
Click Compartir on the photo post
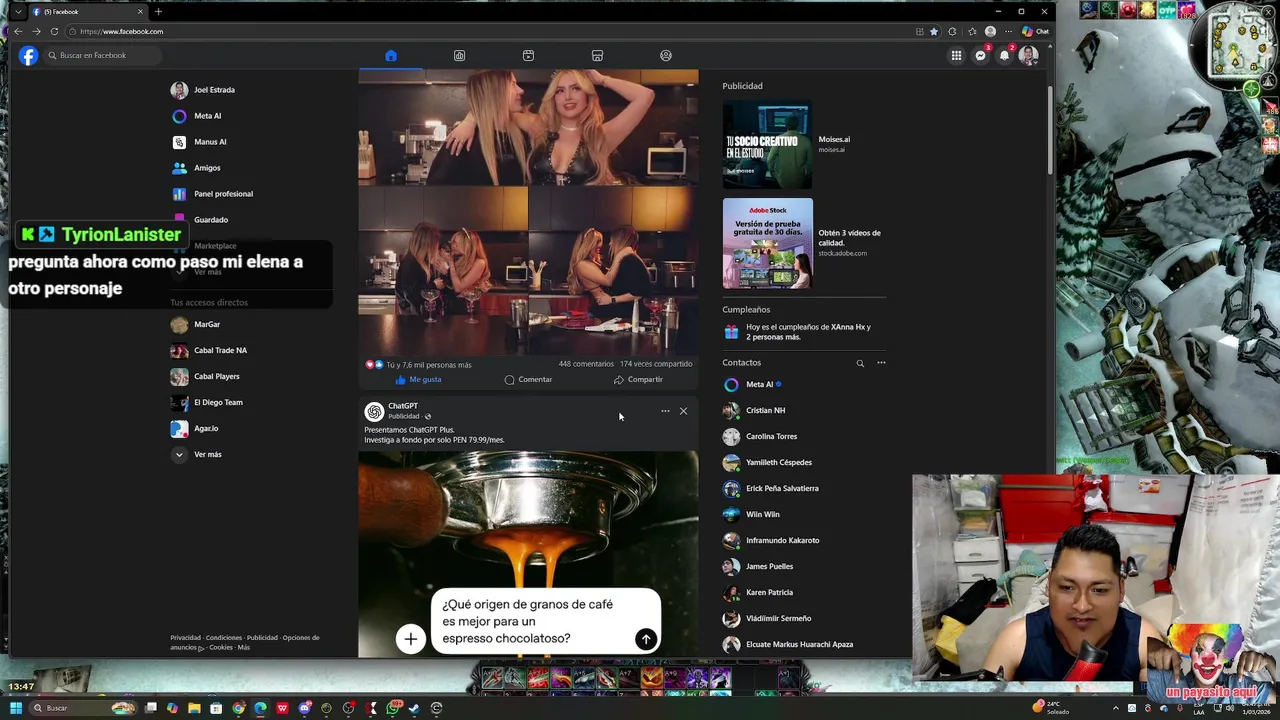(638, 380)
